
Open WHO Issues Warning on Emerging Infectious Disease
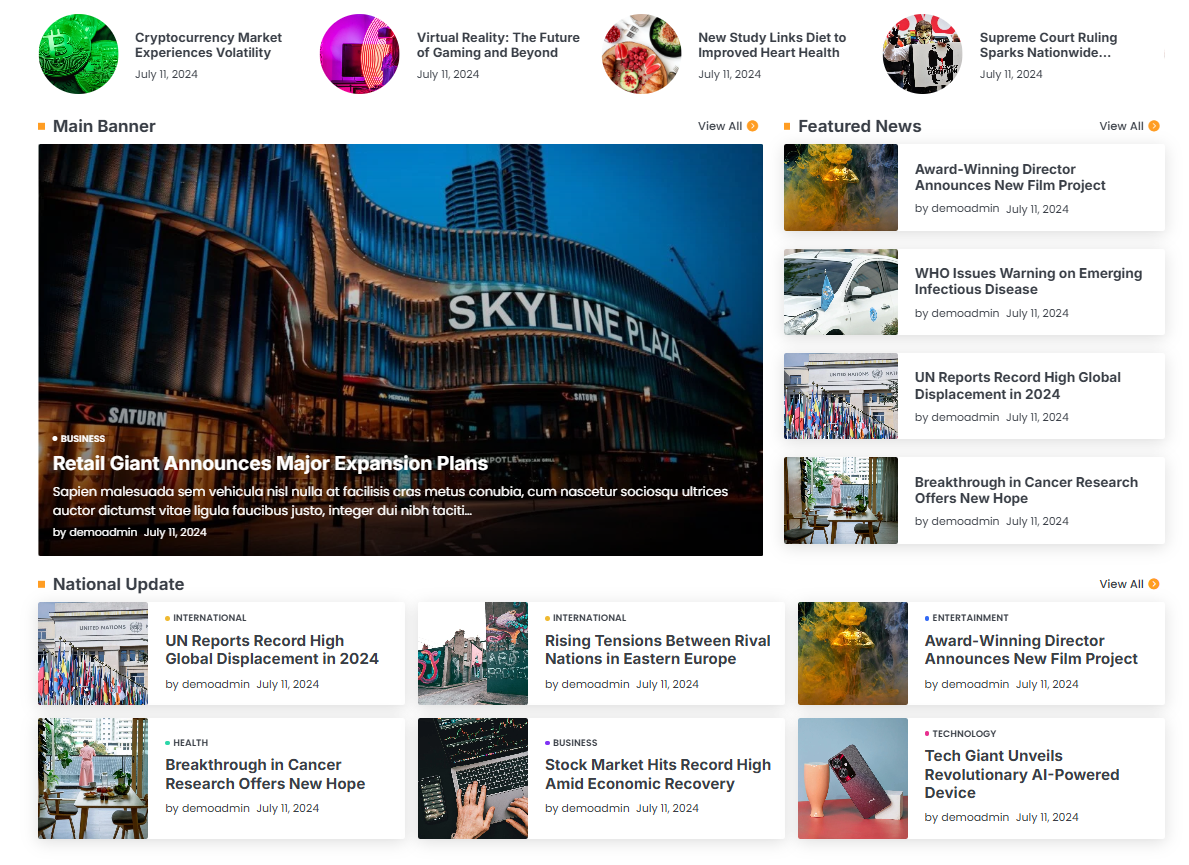coord(1027,281)
